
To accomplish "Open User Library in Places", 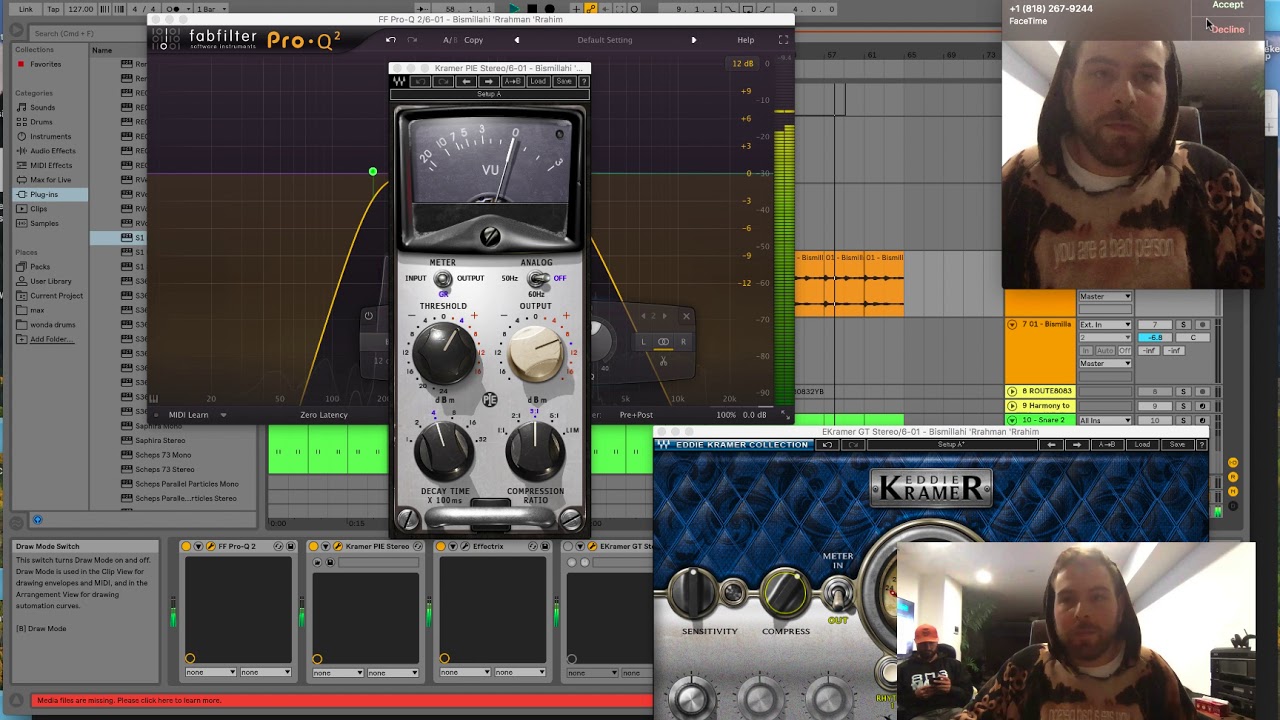I will point(50,281).
